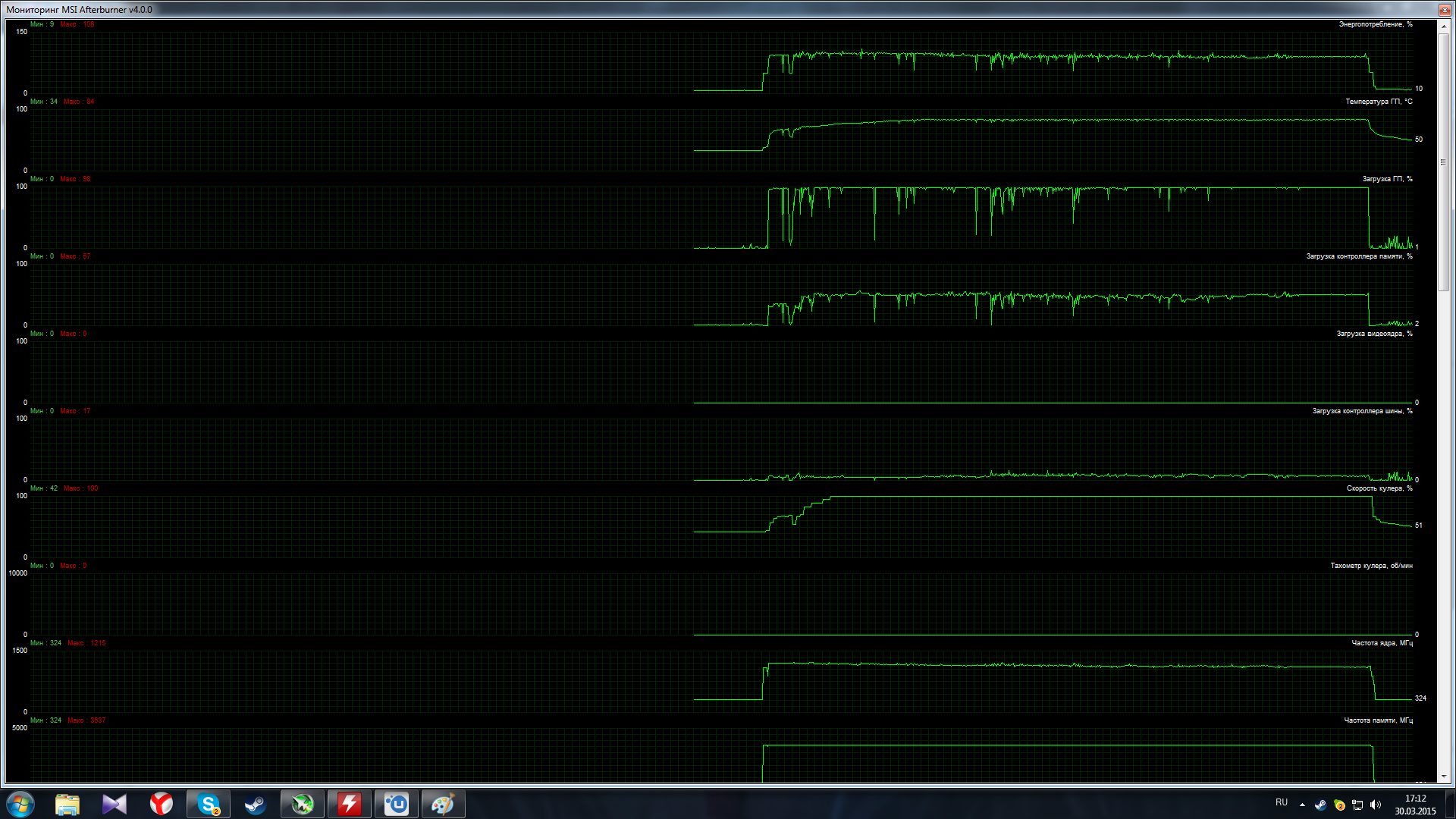Click the Steam icon in the system tray
The width and height of the screenshot is (1456, 819).
(x=1320, y=805)
